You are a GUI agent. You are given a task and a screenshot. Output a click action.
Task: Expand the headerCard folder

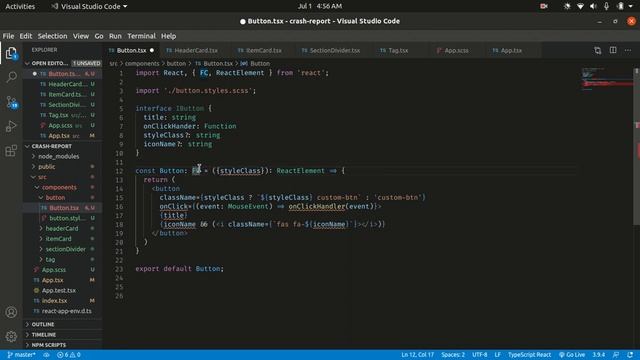pyautogui.click(x=62, y=229)
